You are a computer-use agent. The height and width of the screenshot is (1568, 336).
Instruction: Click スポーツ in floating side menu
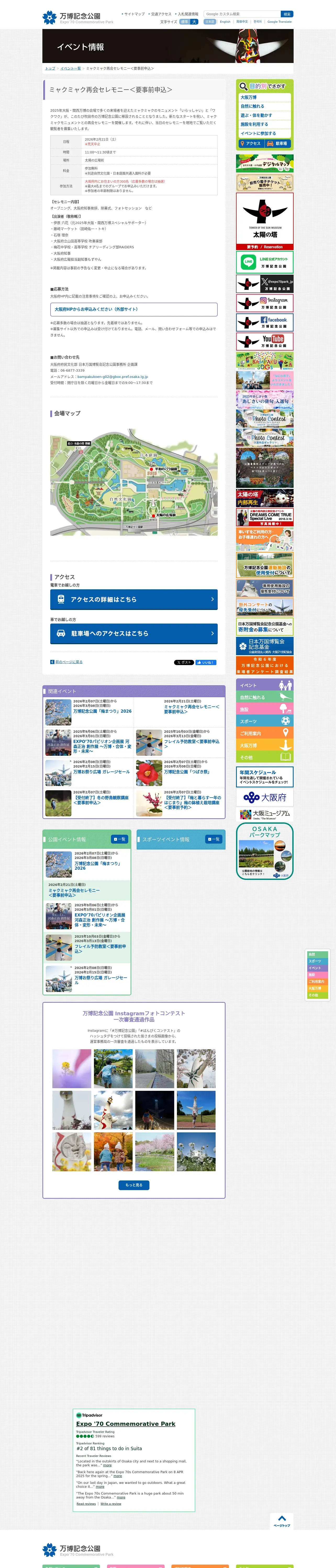click(317, 961)
